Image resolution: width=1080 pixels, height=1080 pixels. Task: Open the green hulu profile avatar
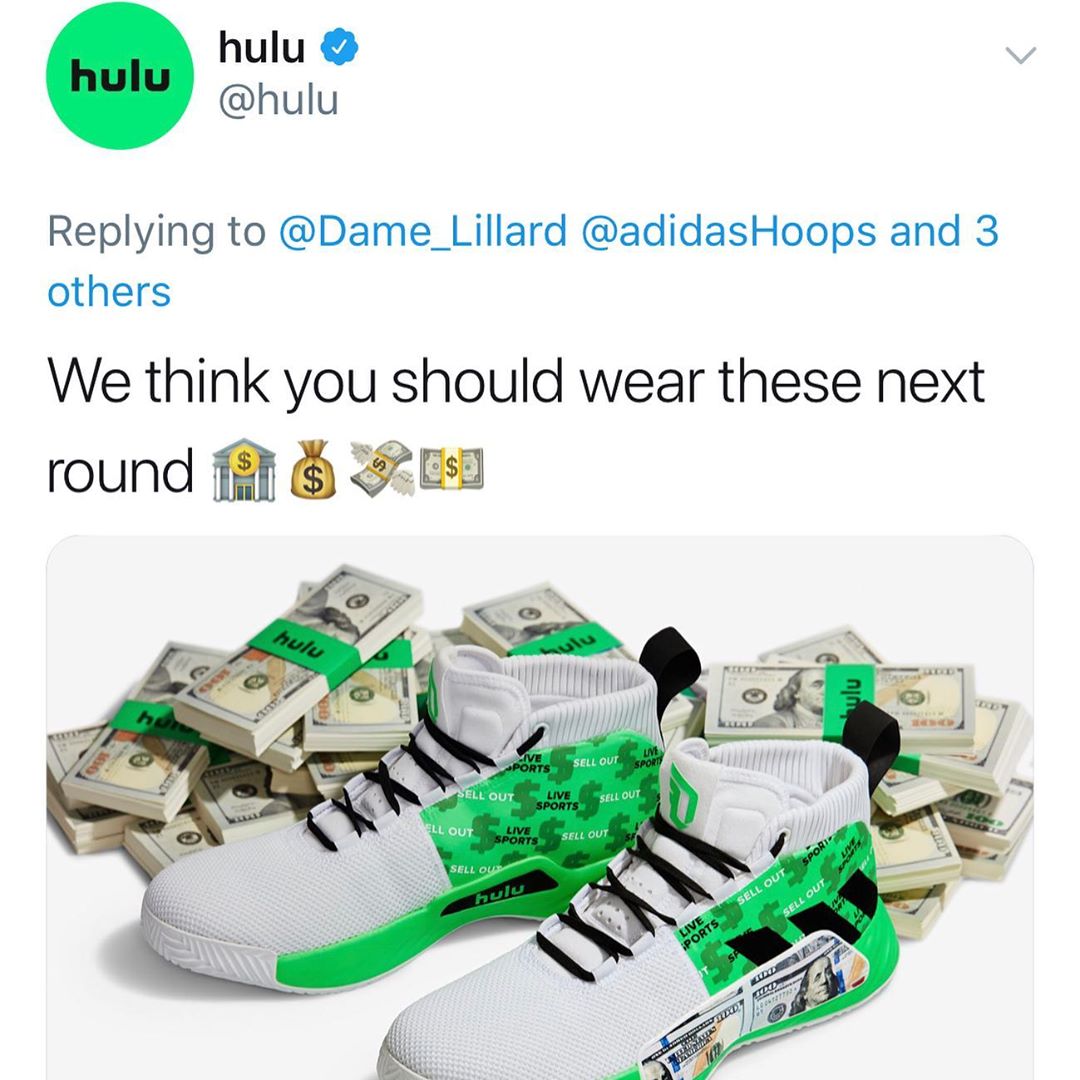pos(120,75)
